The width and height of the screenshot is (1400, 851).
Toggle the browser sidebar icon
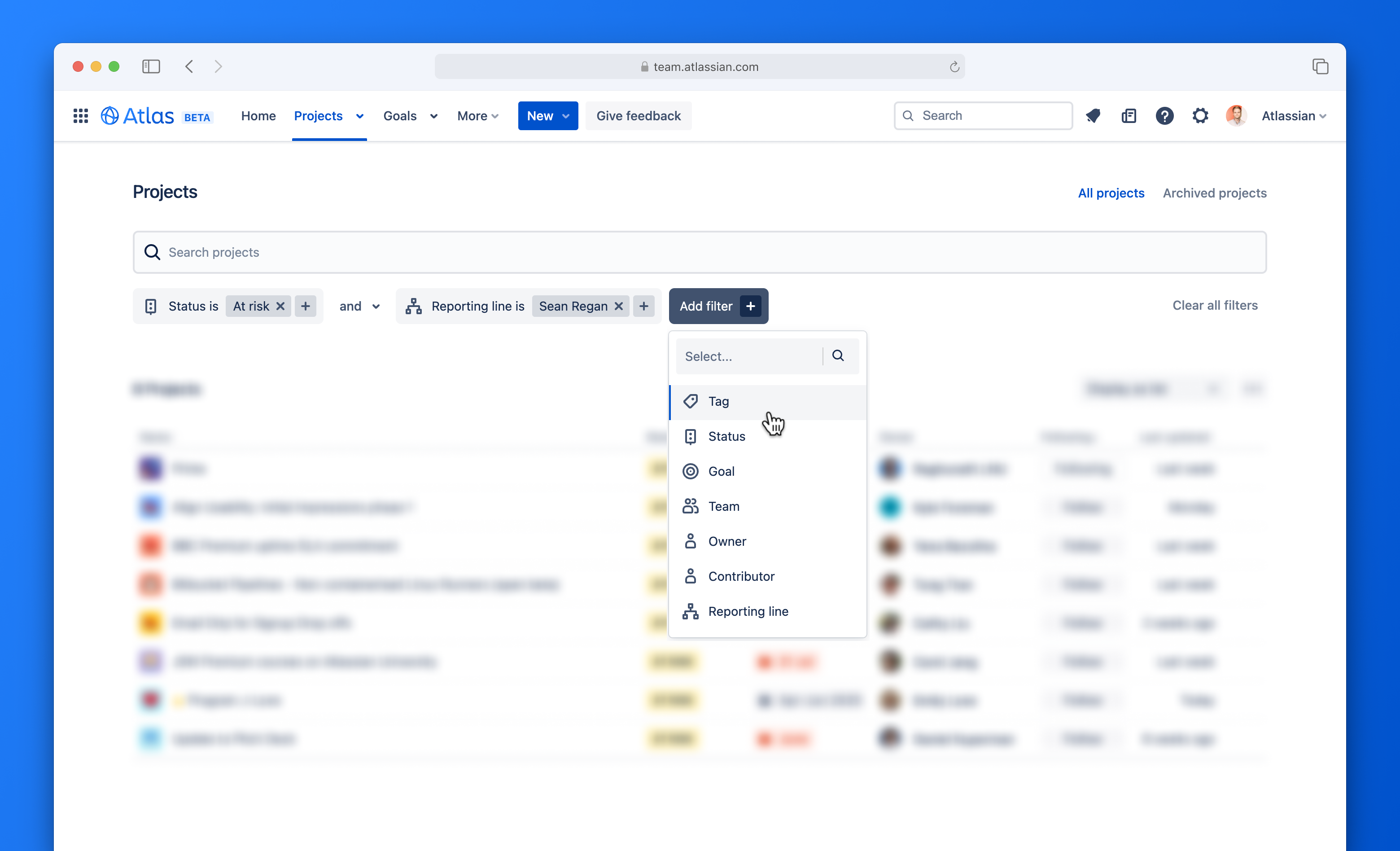pyautogui.click(x=151, y=66)
